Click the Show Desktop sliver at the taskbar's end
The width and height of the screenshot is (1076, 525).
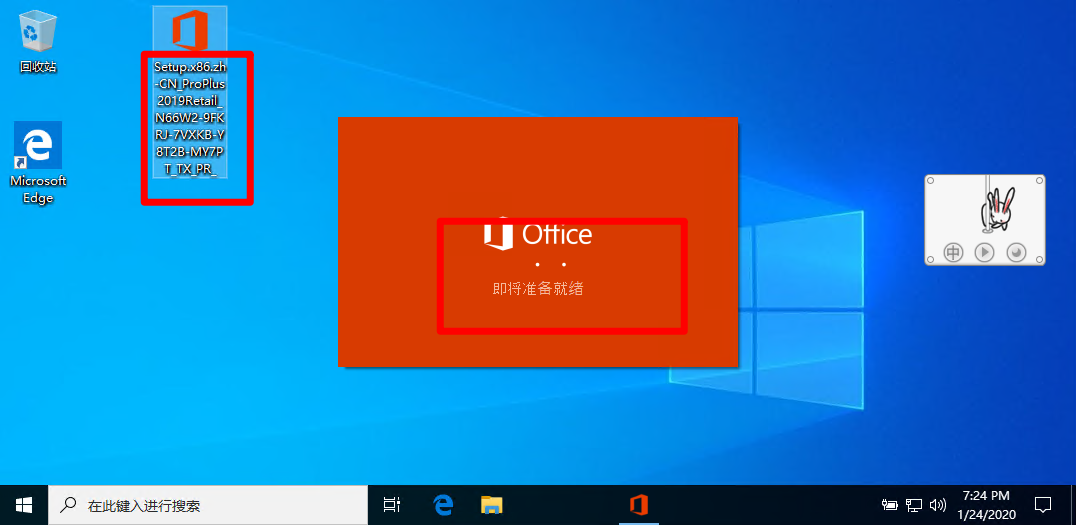click(x=1073, y=506)
